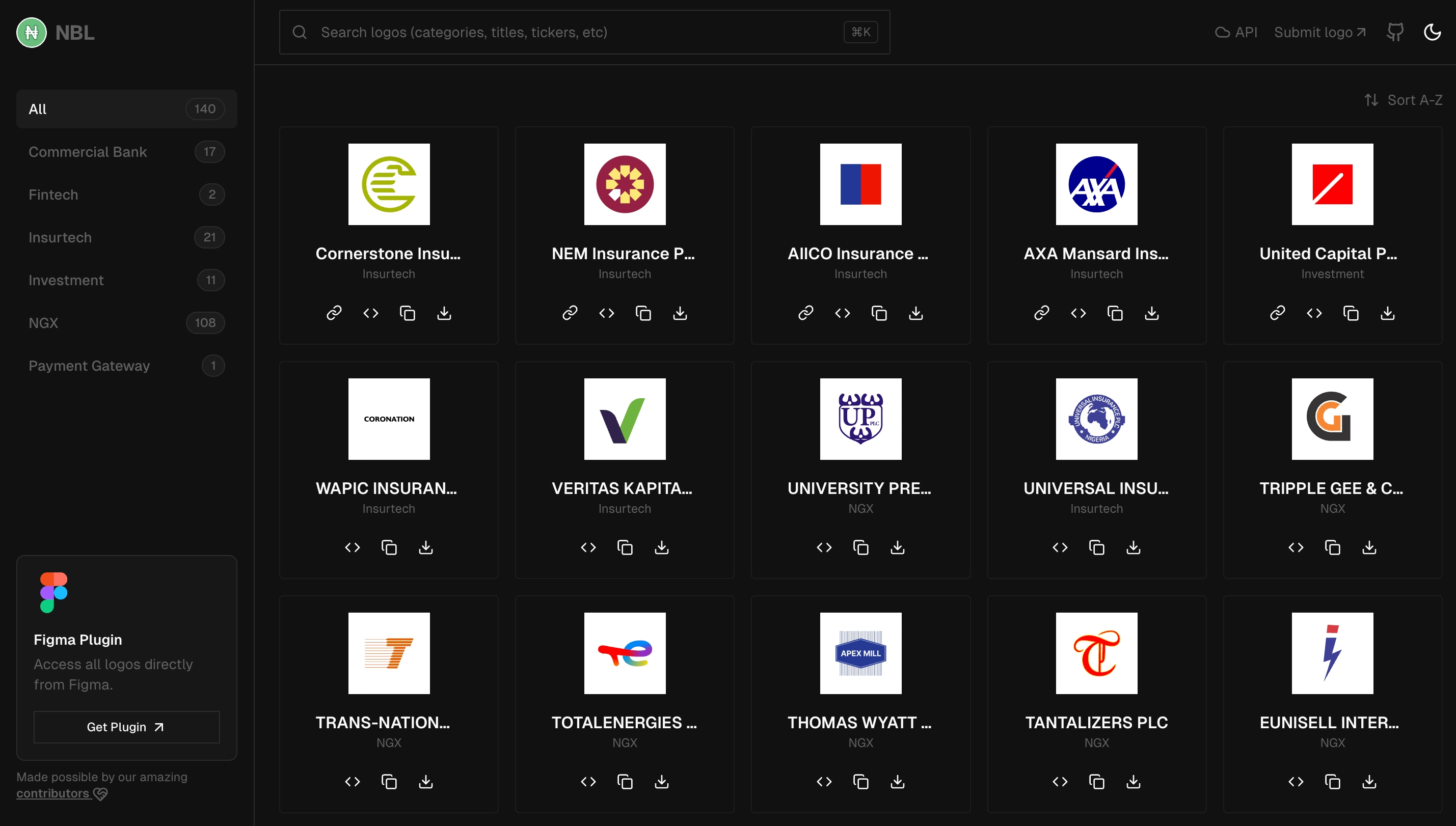Viewport: 1456px width, 826px height.
Task: Open the link icon on AXA Mansard card
Action: [1042, 313]
